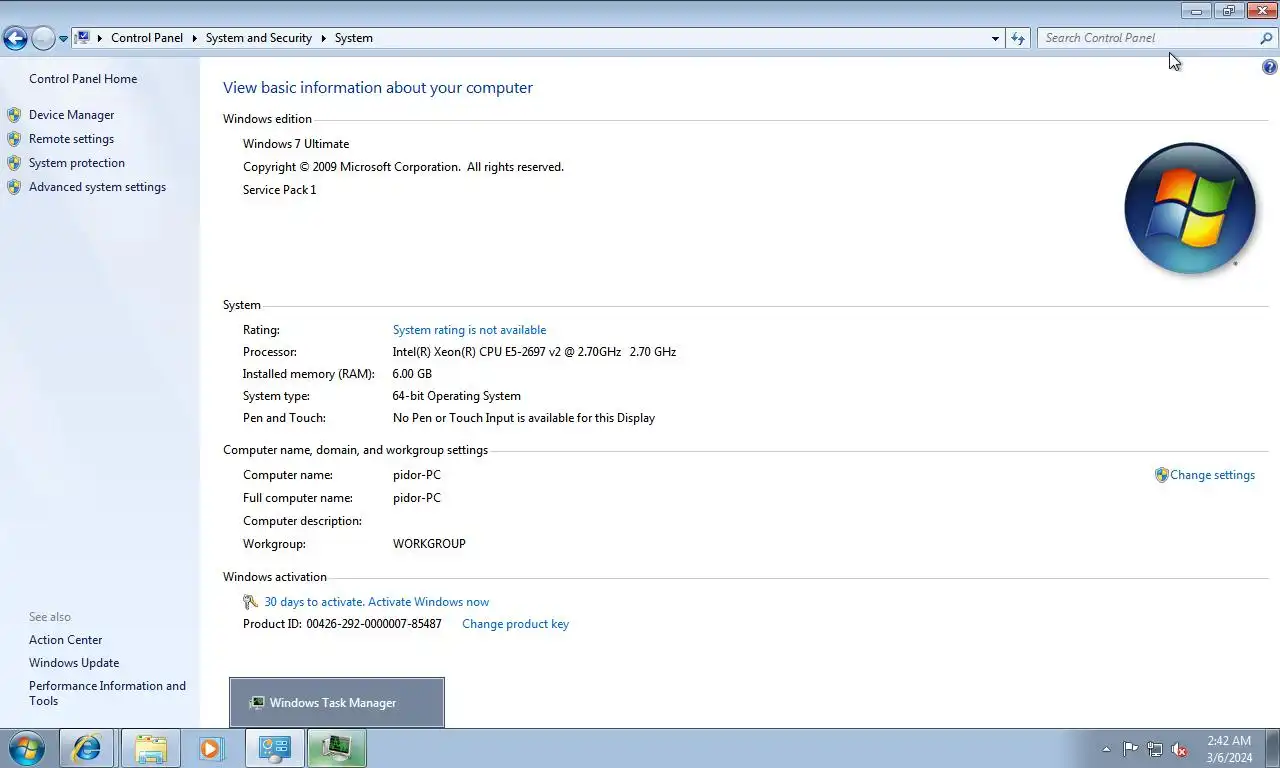Click shield icon beside System protection
Screen dimensions: 1280x768
click(14, 163)
